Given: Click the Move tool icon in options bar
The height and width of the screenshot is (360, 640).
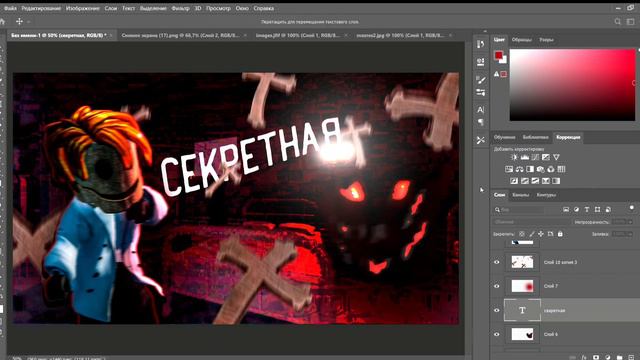Looking at the screenshot, I should point(19,21).
